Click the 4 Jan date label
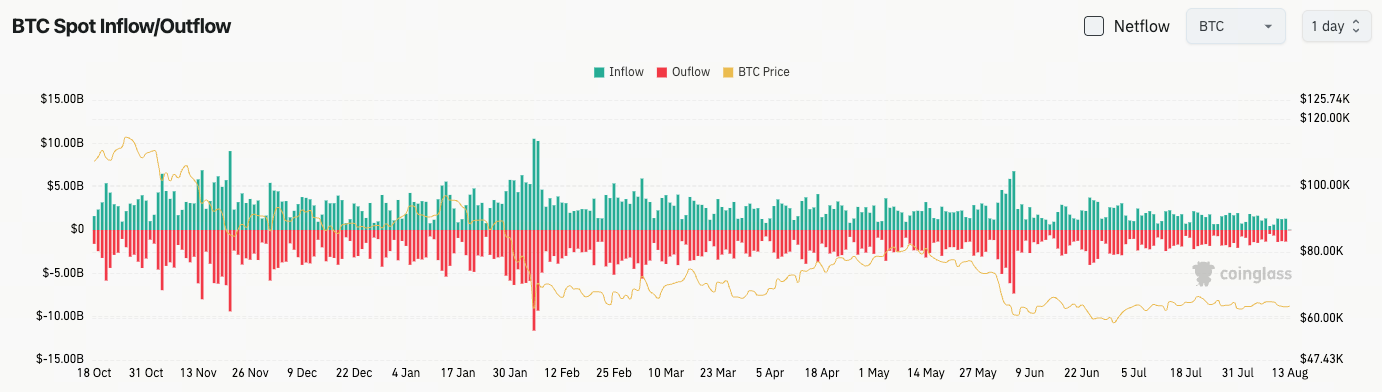The height and width of the screenshot is (392, 1382). click(406, 373)
